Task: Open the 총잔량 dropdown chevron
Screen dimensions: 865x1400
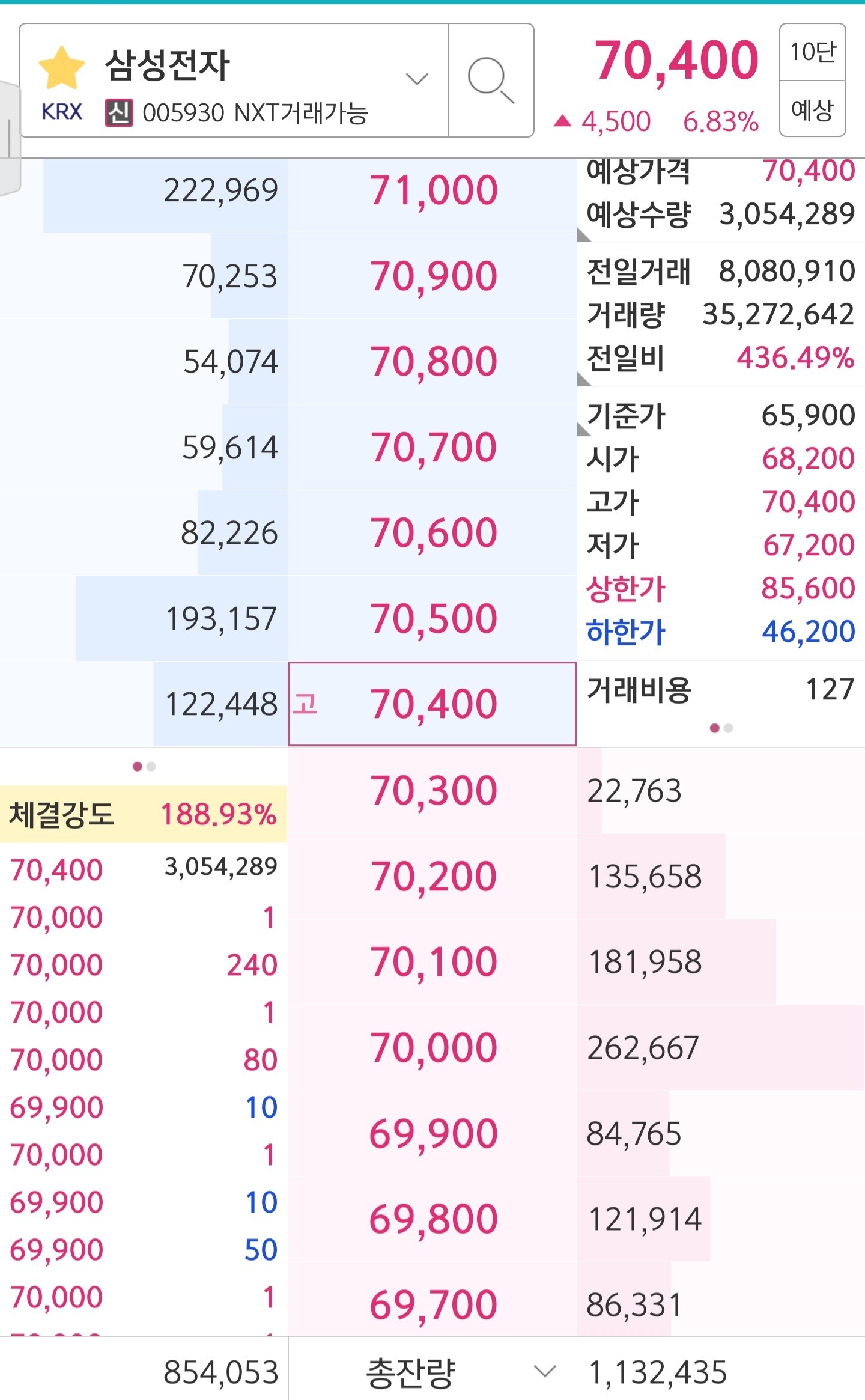Action: [545, 1372]
